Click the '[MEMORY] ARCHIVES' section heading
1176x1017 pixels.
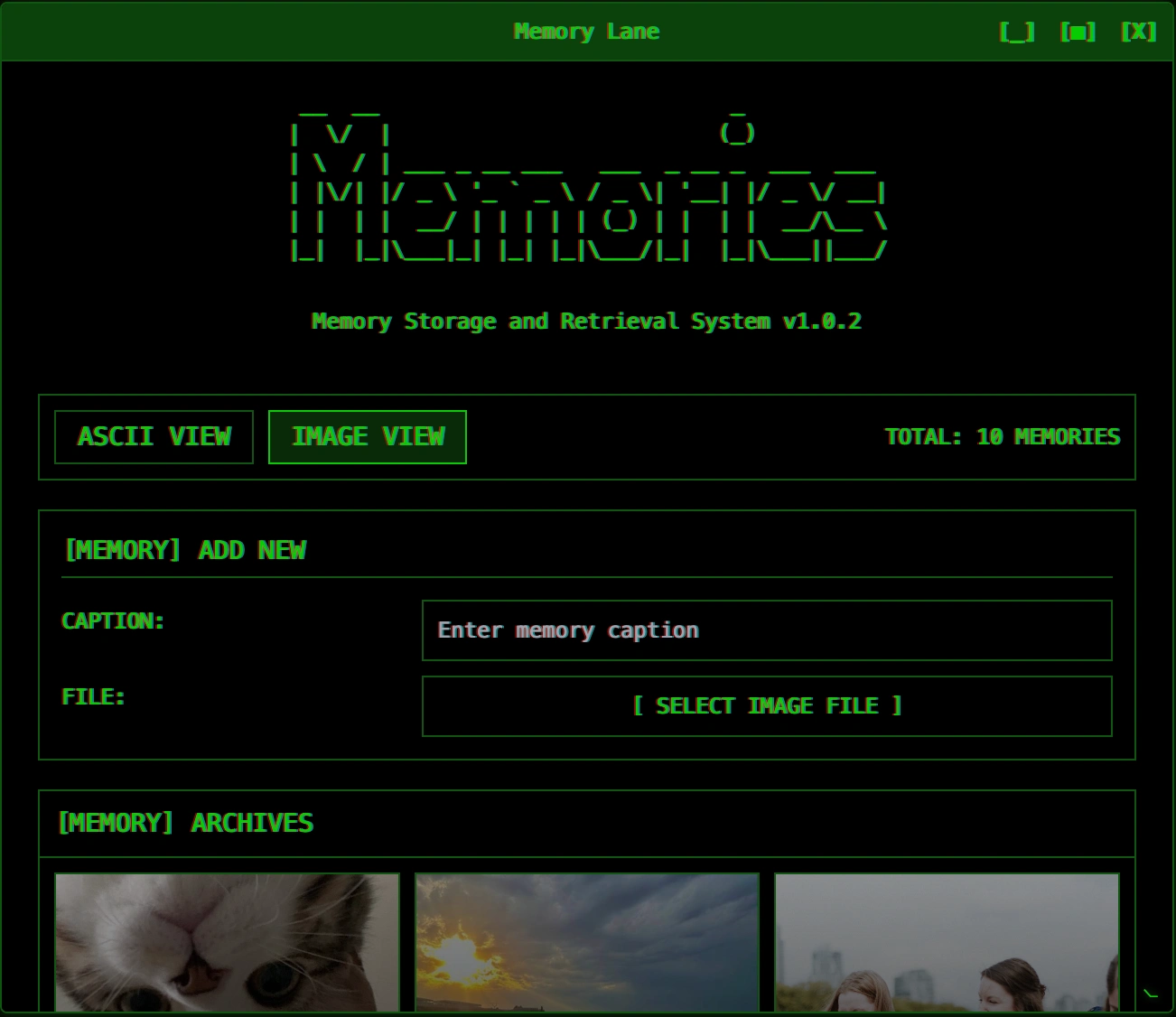[x=185, y=823]
